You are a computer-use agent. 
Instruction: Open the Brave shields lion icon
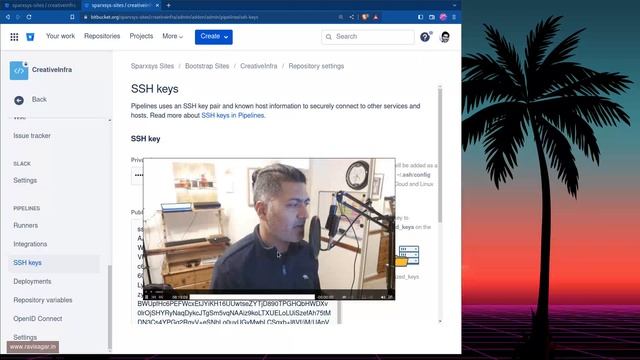pos(365,17)
